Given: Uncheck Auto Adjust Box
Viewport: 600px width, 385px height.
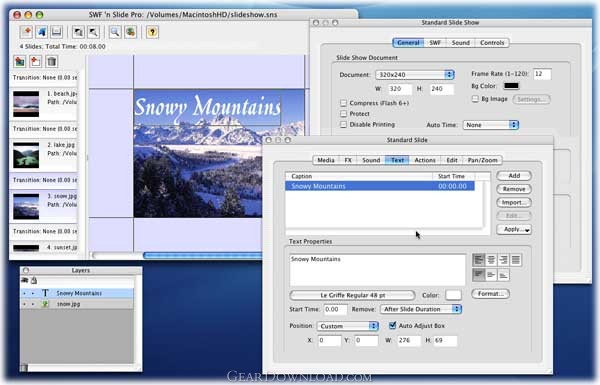Looking at the screenshot, I should [392, 326].
